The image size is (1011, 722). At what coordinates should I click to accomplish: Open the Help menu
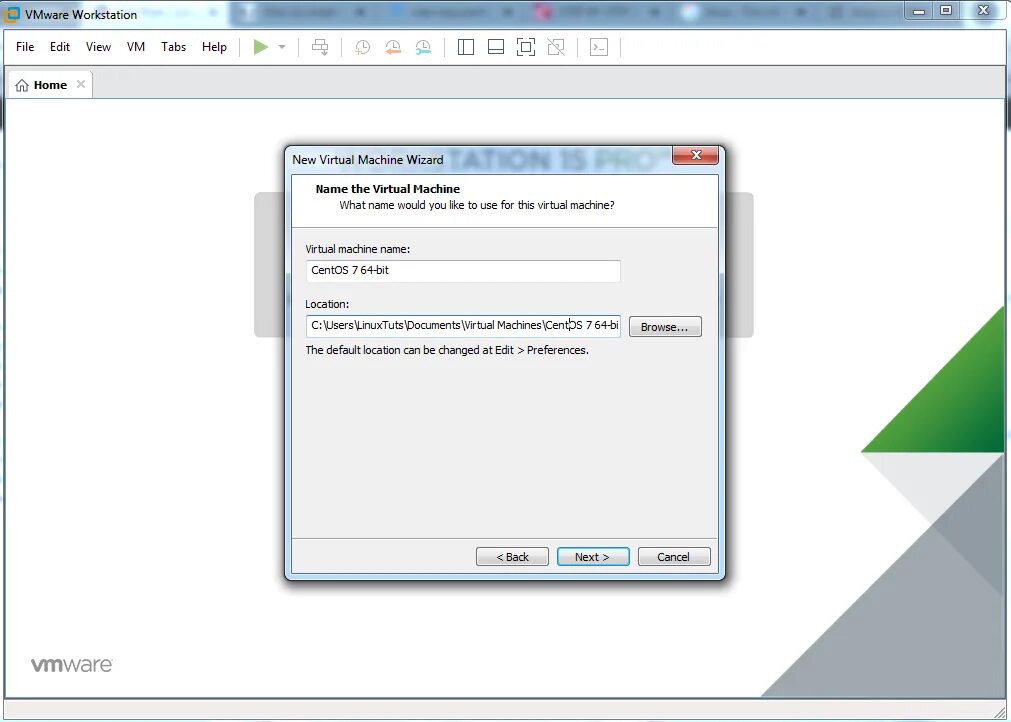point(214,47)
